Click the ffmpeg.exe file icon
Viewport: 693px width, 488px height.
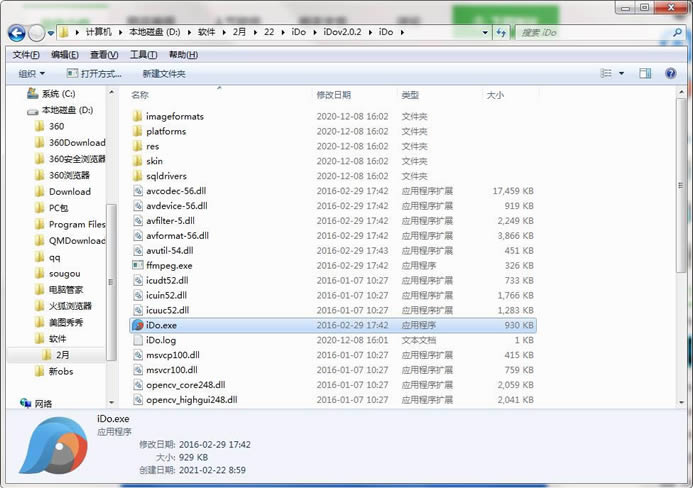click(138, 265)
